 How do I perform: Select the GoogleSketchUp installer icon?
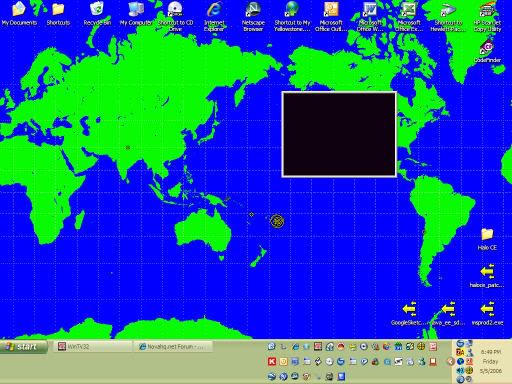click(x=409, y=313)
